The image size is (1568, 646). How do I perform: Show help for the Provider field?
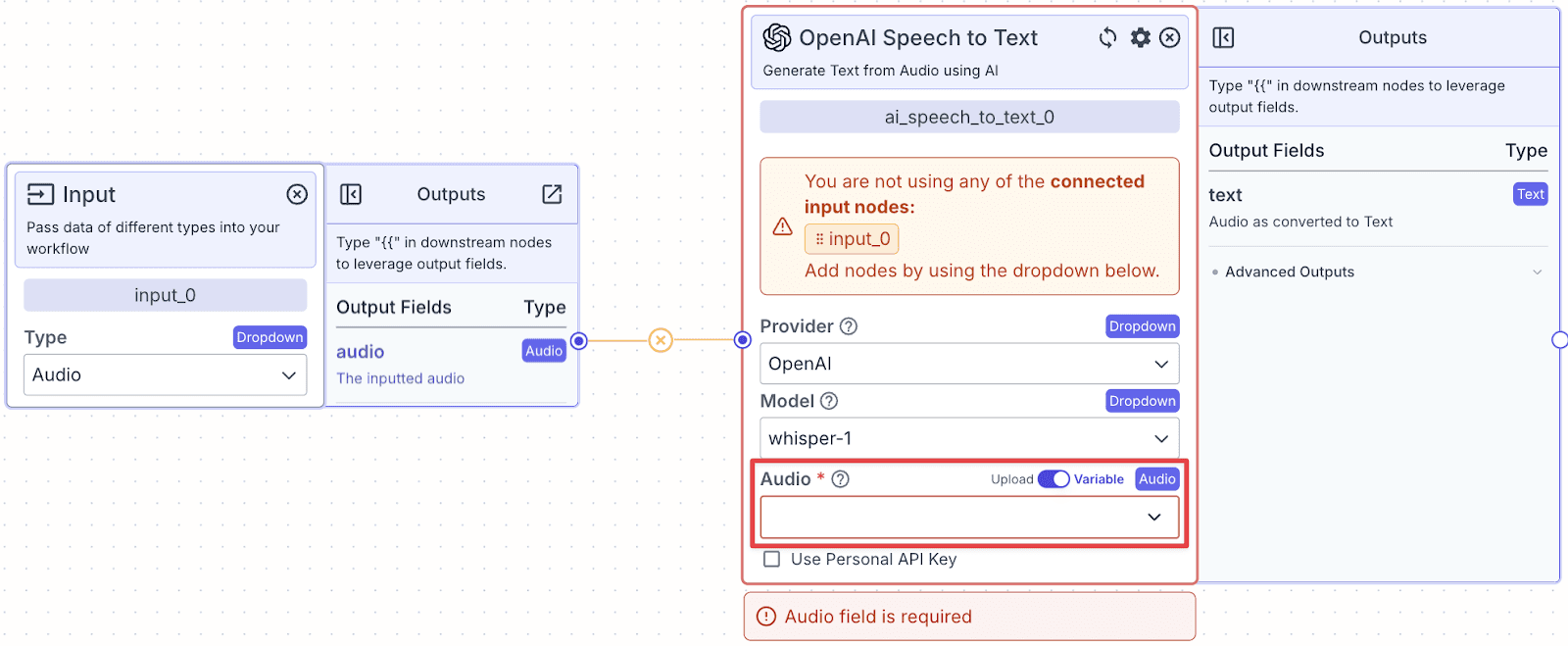pos(849,326)
